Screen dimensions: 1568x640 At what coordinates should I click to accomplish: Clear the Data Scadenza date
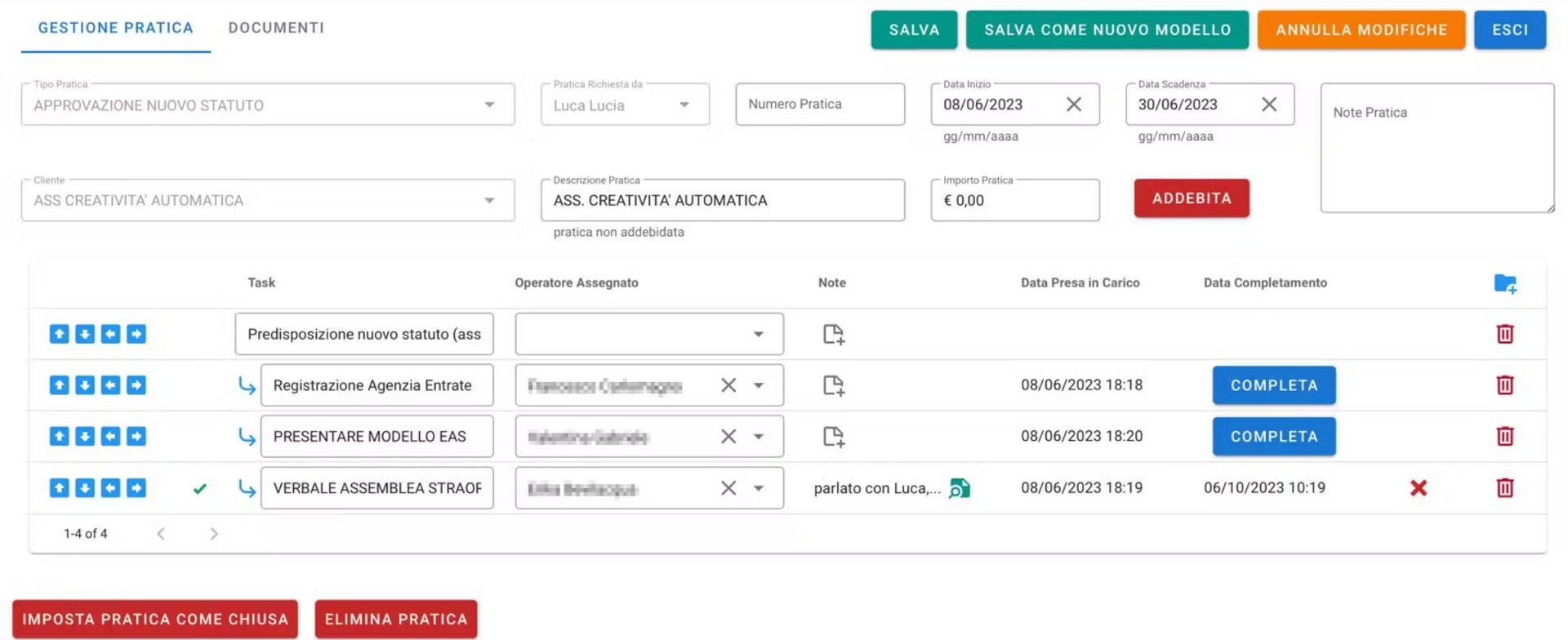(x=1269, y=104)
